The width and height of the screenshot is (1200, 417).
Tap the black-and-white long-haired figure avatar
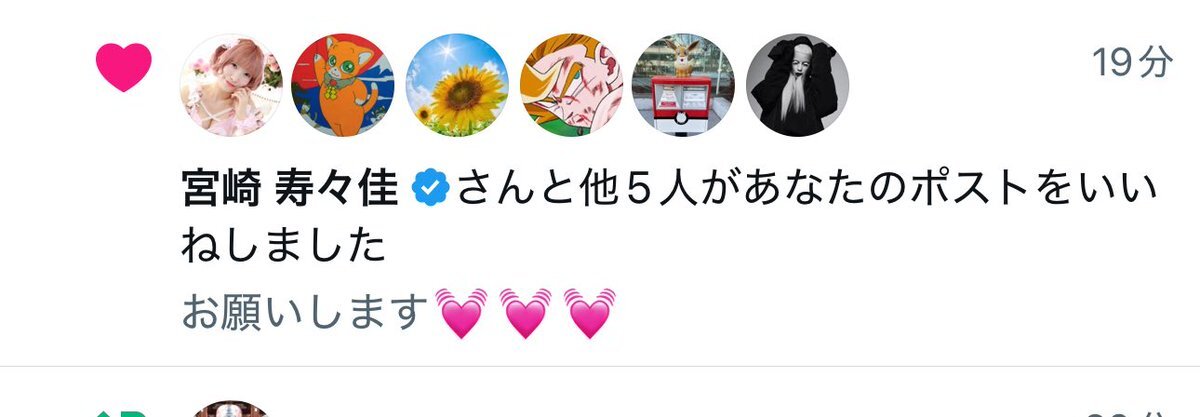pyautogui.click(x=798, y=85)
